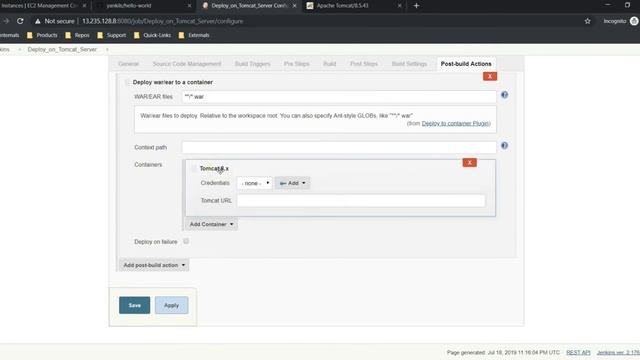Click the Page generated timestamp text
640x360 pixels.
[x=503, y=352]
